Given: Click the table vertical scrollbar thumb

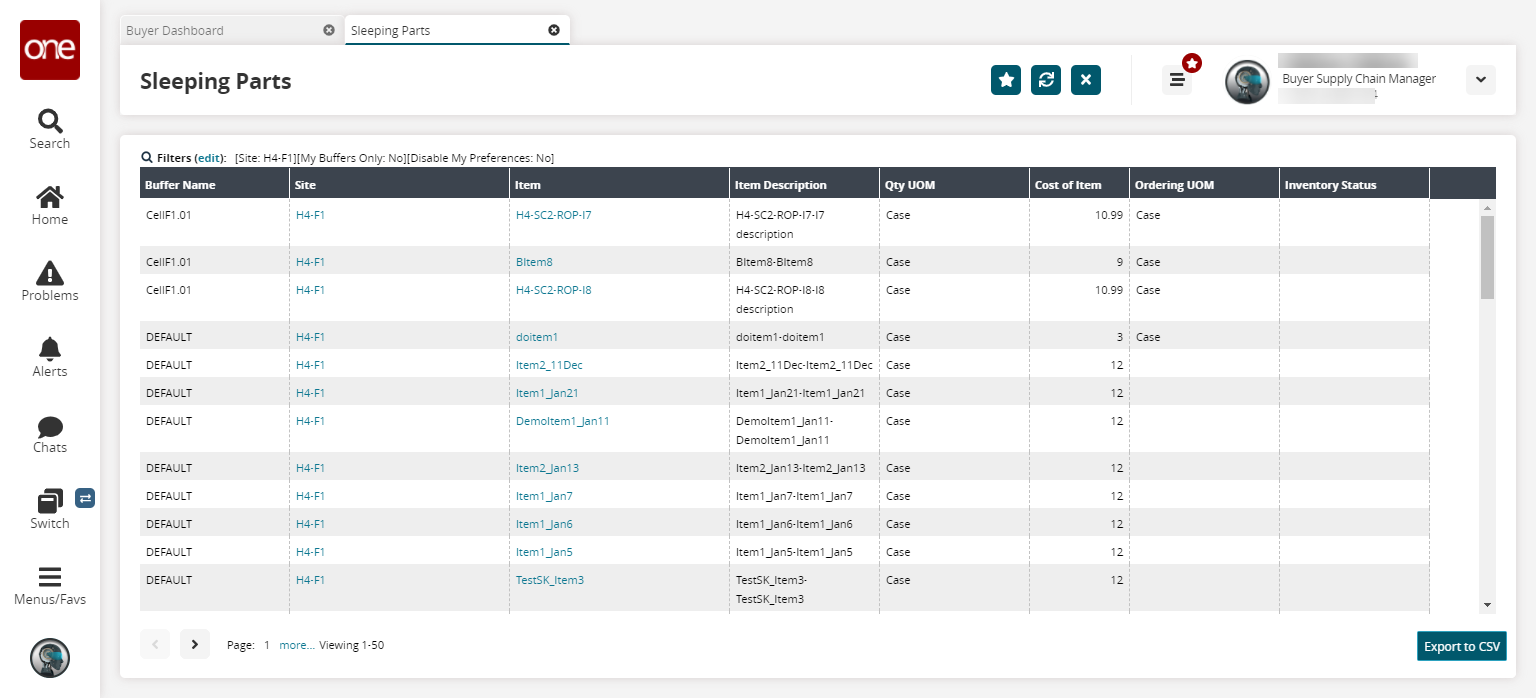Looking at the screenshot, I should (1487, 257).
